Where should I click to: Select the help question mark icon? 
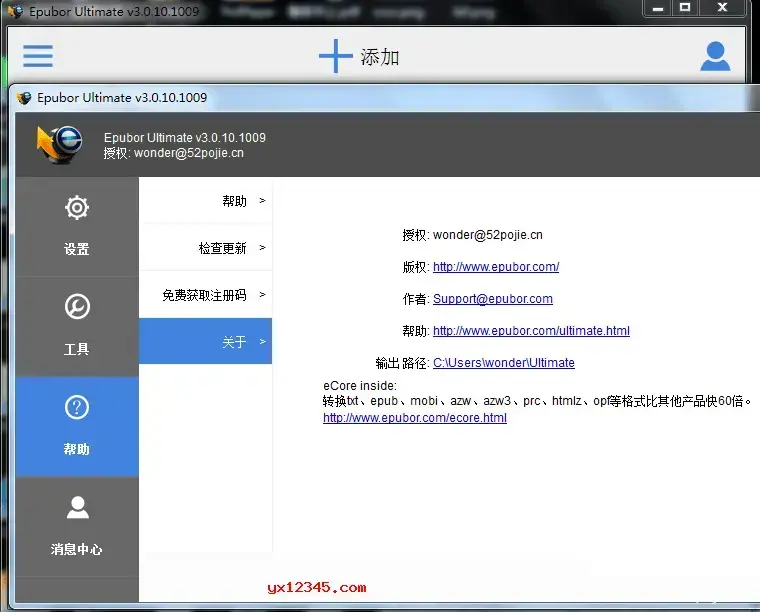point(77,407)
